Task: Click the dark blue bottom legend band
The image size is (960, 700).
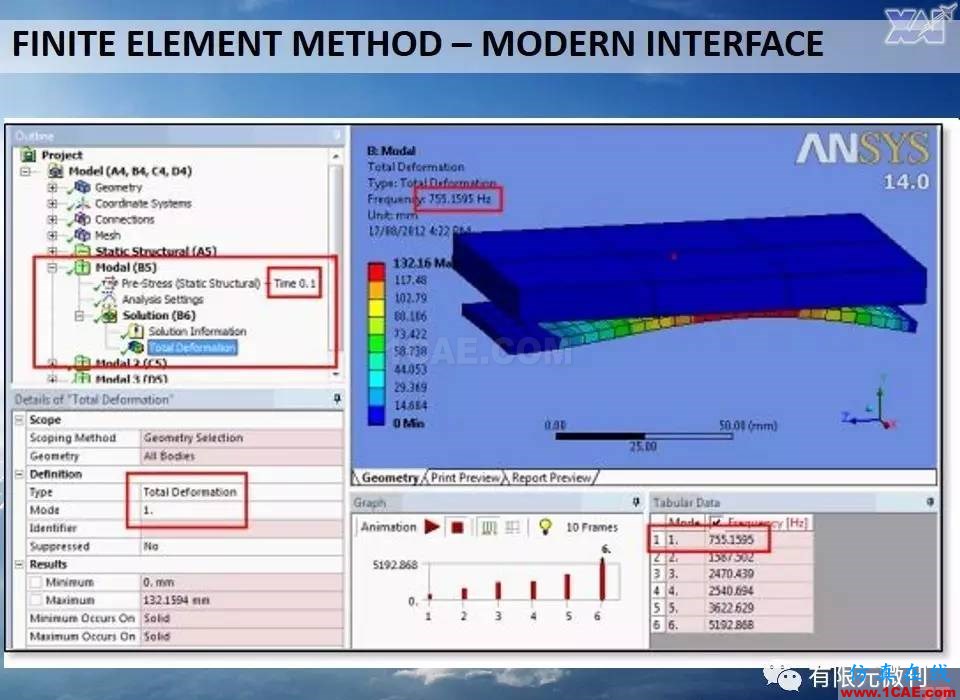Action: click(x=377, y=415)
